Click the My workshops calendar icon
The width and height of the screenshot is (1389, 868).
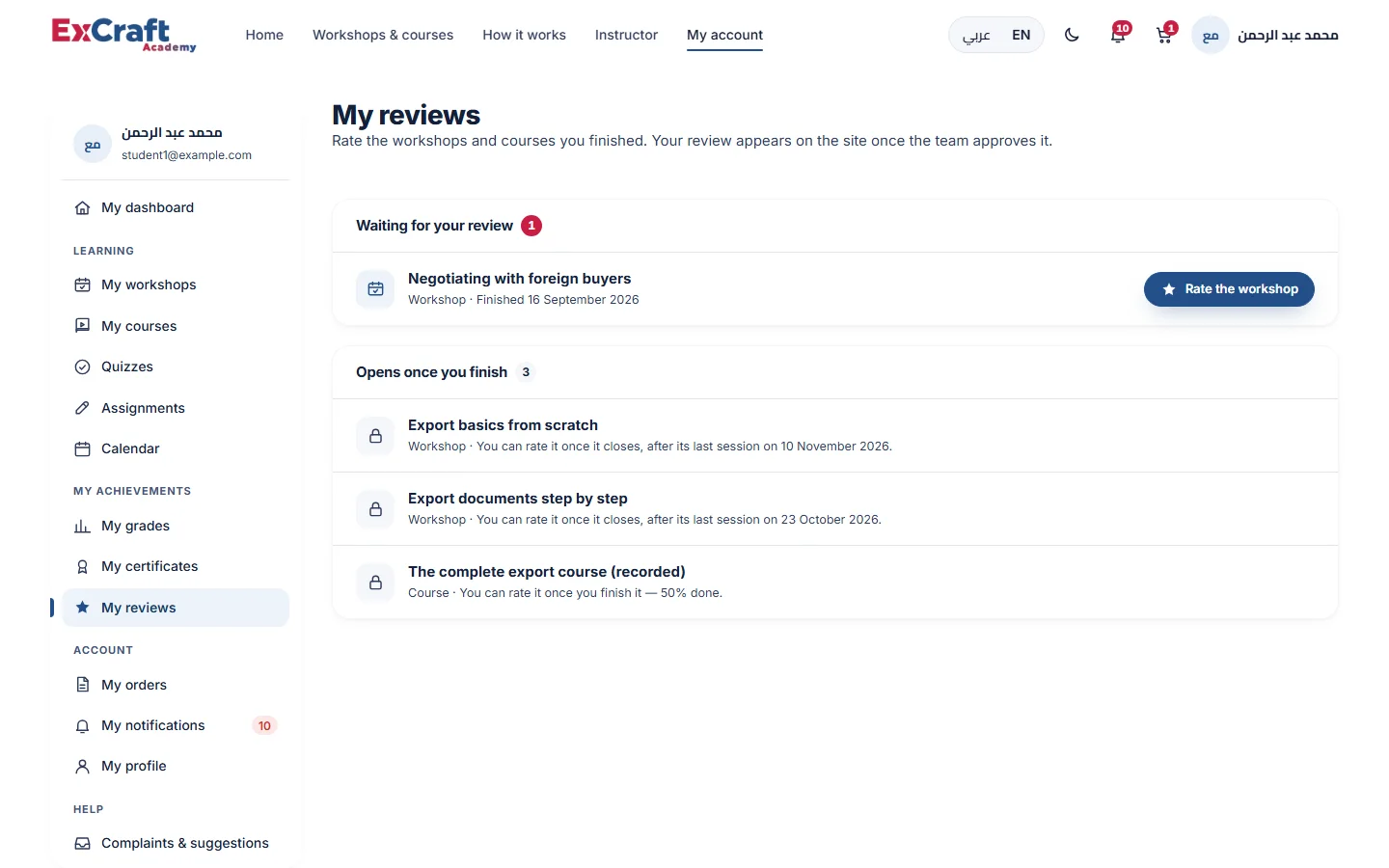tap(83, 285)
